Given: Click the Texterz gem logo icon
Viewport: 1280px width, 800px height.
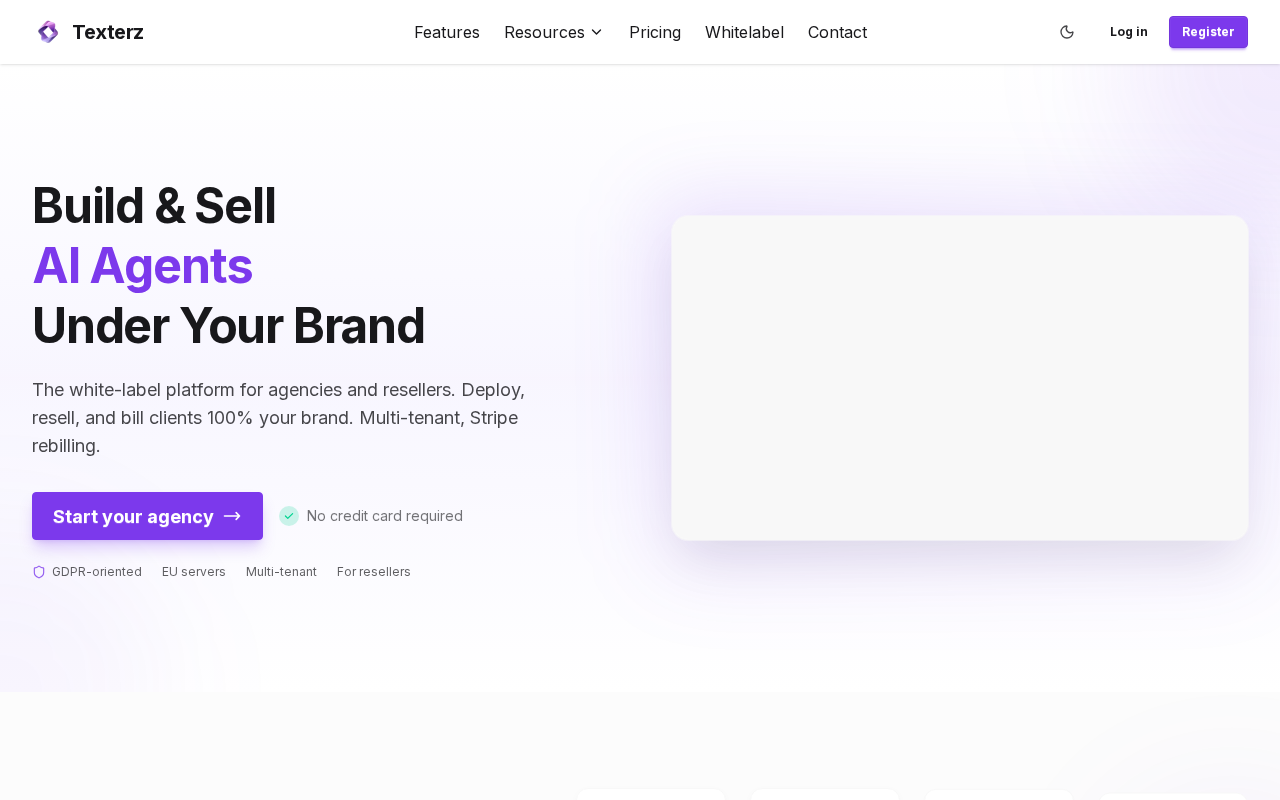Looking at the screenshot, I should (x=48, y=32).
